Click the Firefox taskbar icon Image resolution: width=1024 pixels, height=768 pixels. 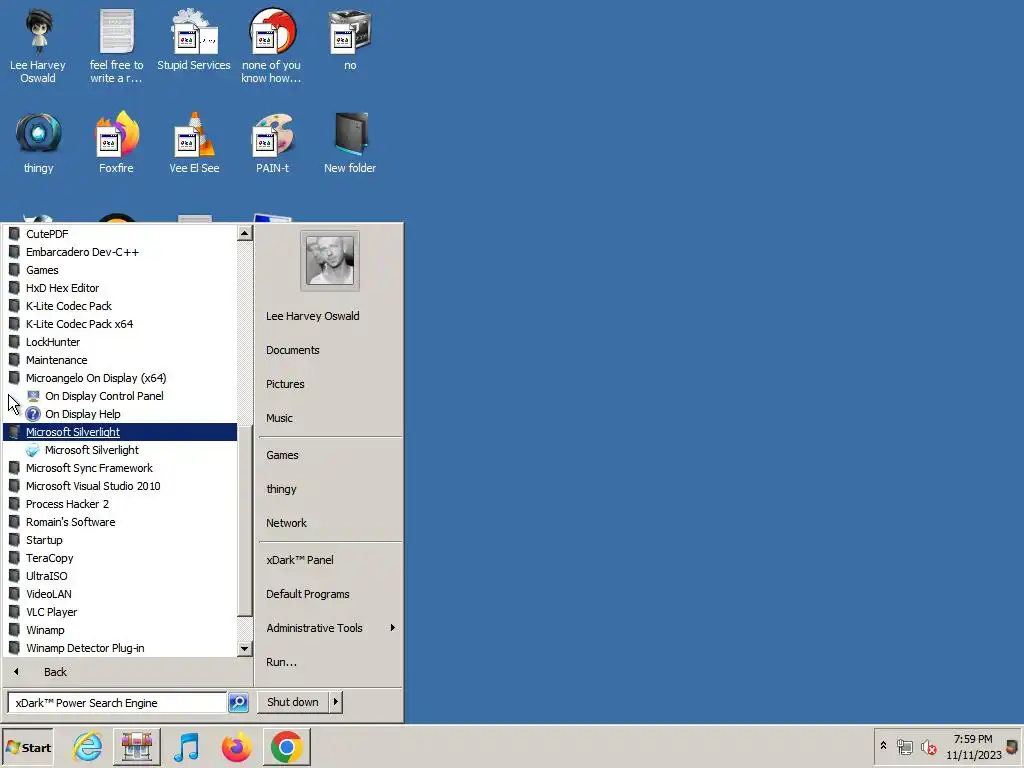pos(236,747)
